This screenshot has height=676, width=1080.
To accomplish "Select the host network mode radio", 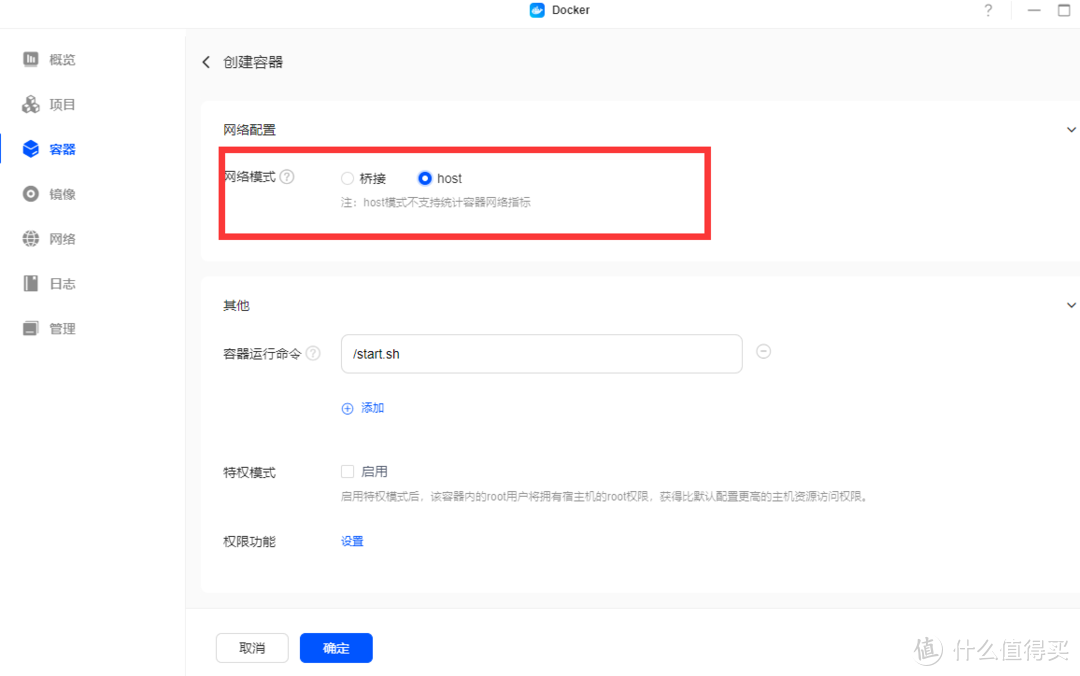I will pos(425,179).
